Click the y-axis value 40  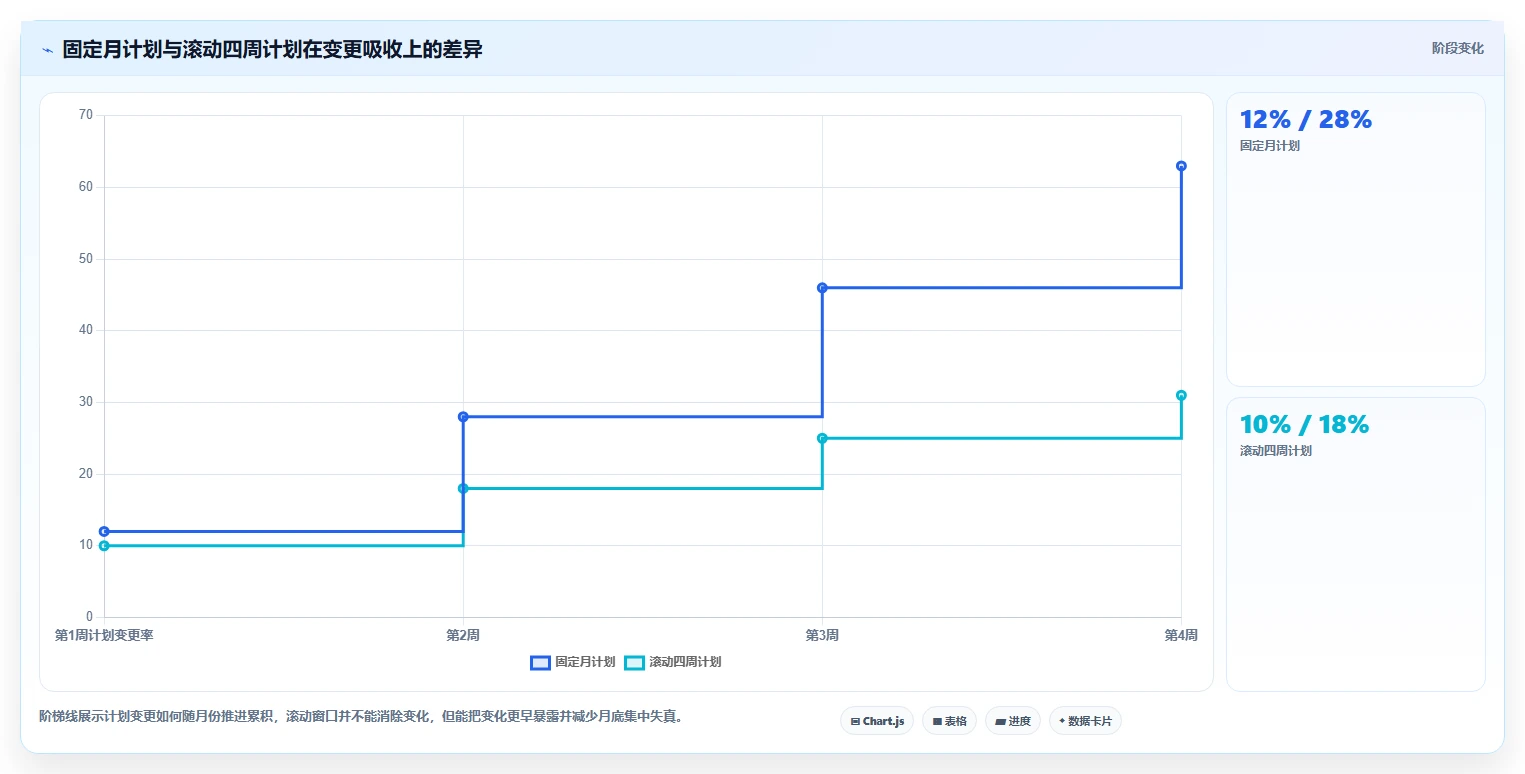pos(85,330)
